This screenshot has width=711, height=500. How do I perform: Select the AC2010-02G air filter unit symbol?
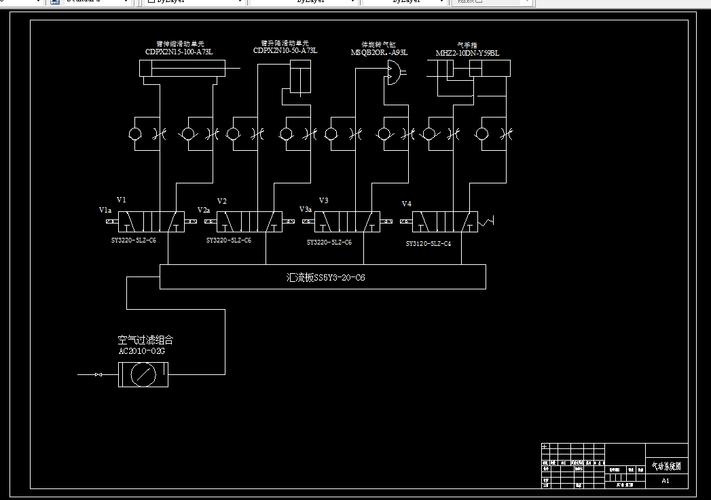[x=143, y=374]
